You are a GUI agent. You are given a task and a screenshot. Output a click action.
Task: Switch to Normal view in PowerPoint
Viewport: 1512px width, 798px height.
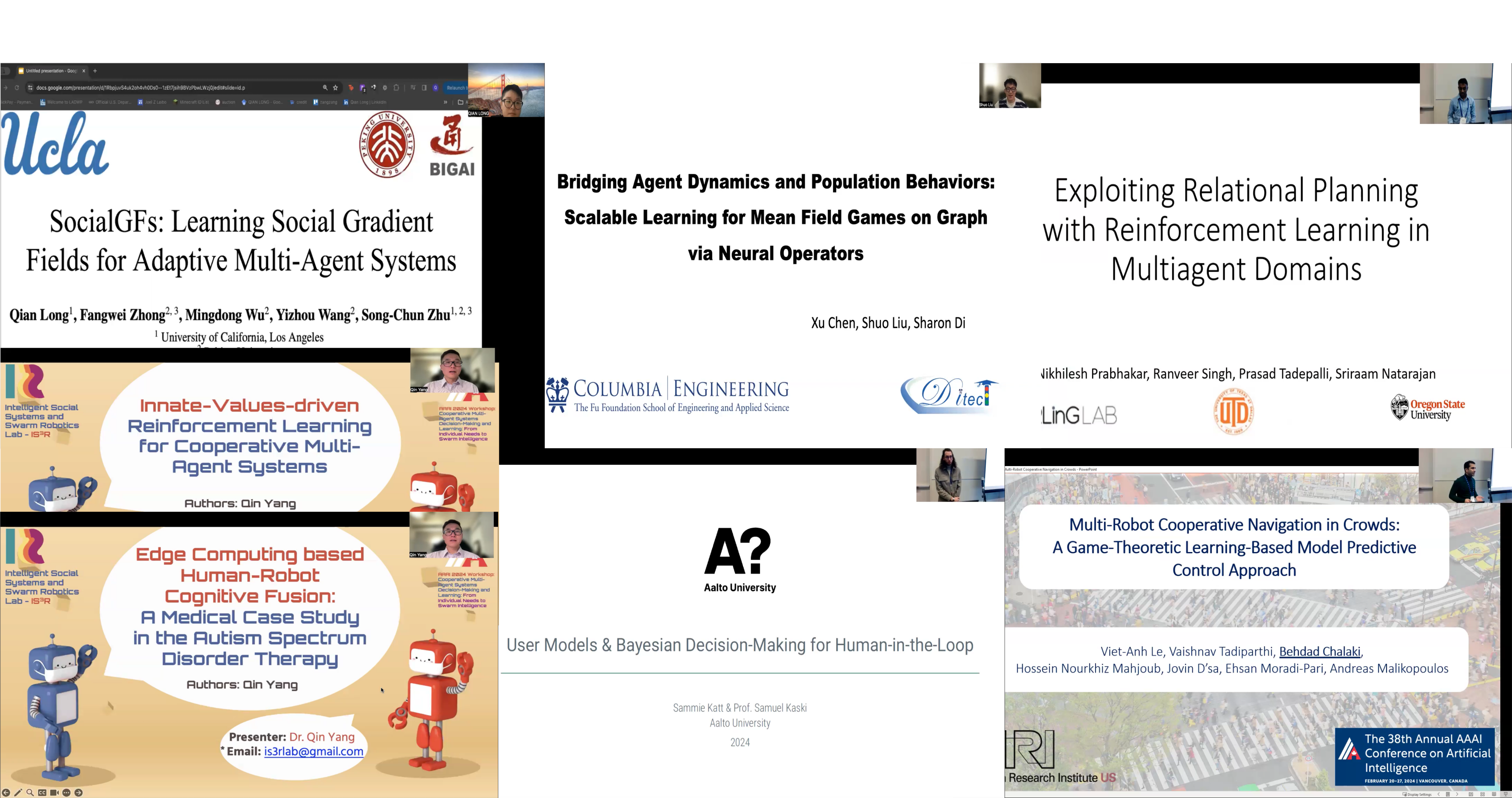[1471, 795]
